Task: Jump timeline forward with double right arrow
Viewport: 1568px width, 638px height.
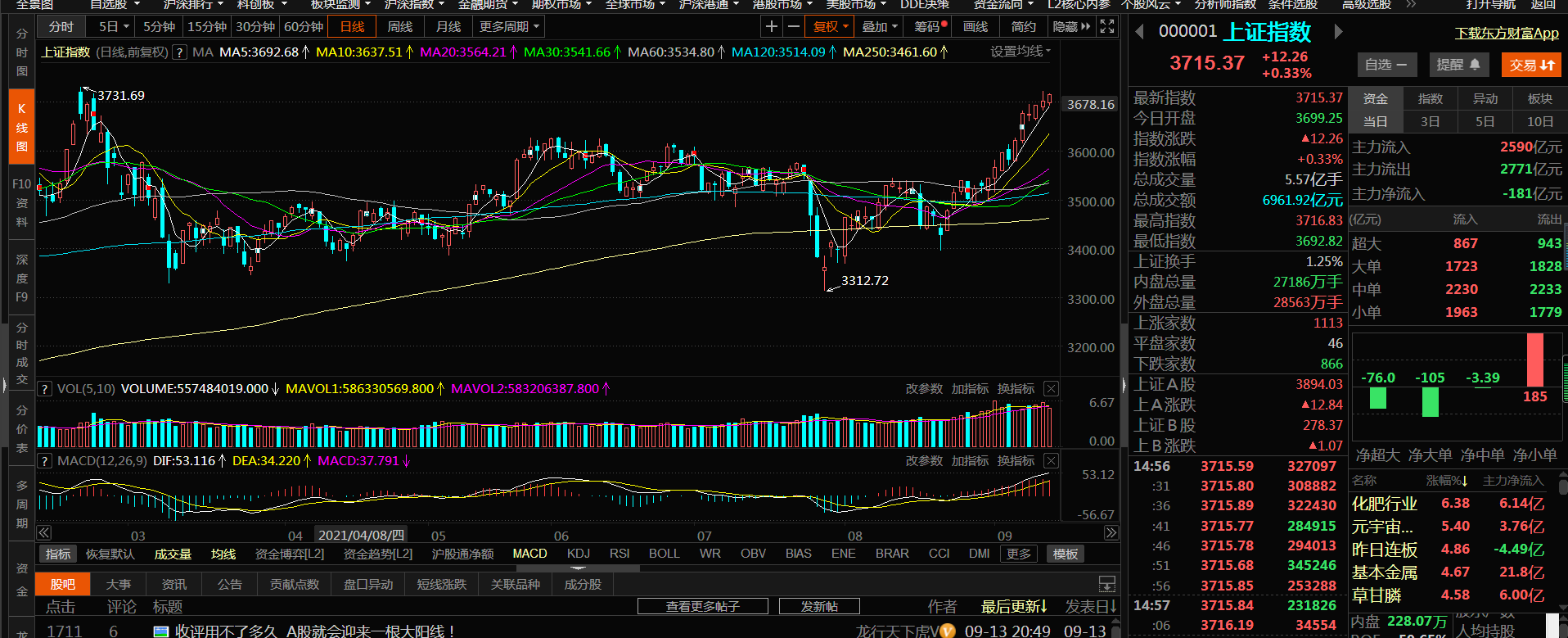Action: pos(1111,533)
